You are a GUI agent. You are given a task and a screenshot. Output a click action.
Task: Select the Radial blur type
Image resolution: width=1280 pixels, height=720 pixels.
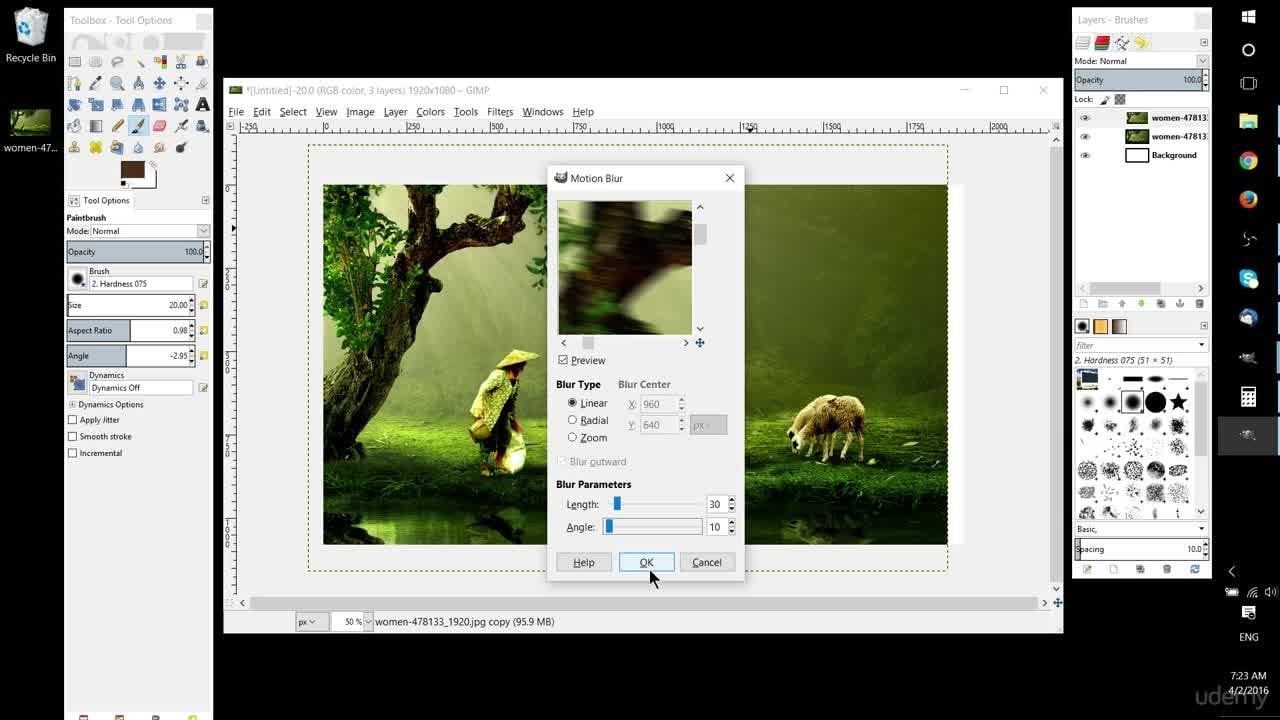[572, 420]
